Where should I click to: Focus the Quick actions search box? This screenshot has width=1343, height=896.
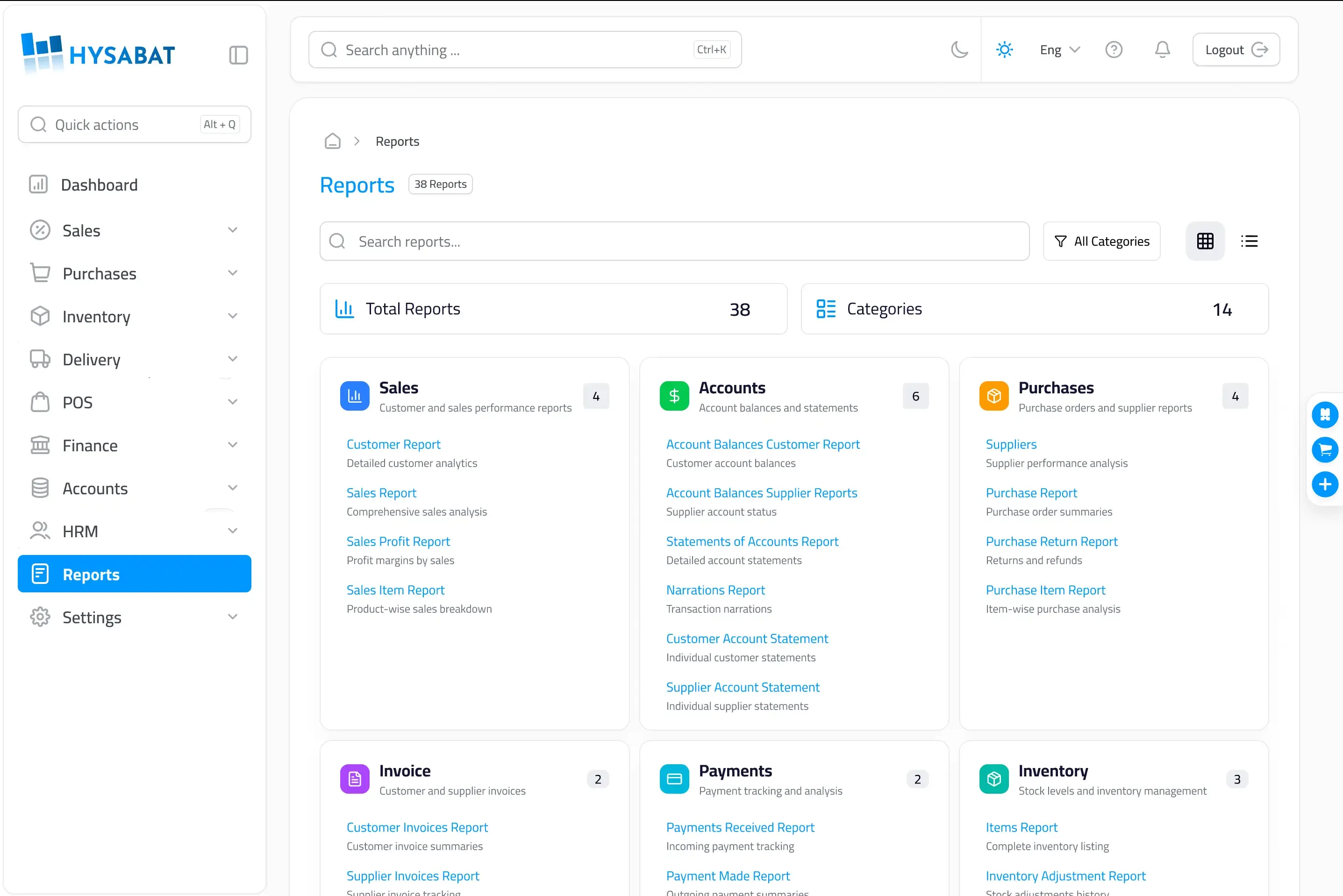pos(134,125)
